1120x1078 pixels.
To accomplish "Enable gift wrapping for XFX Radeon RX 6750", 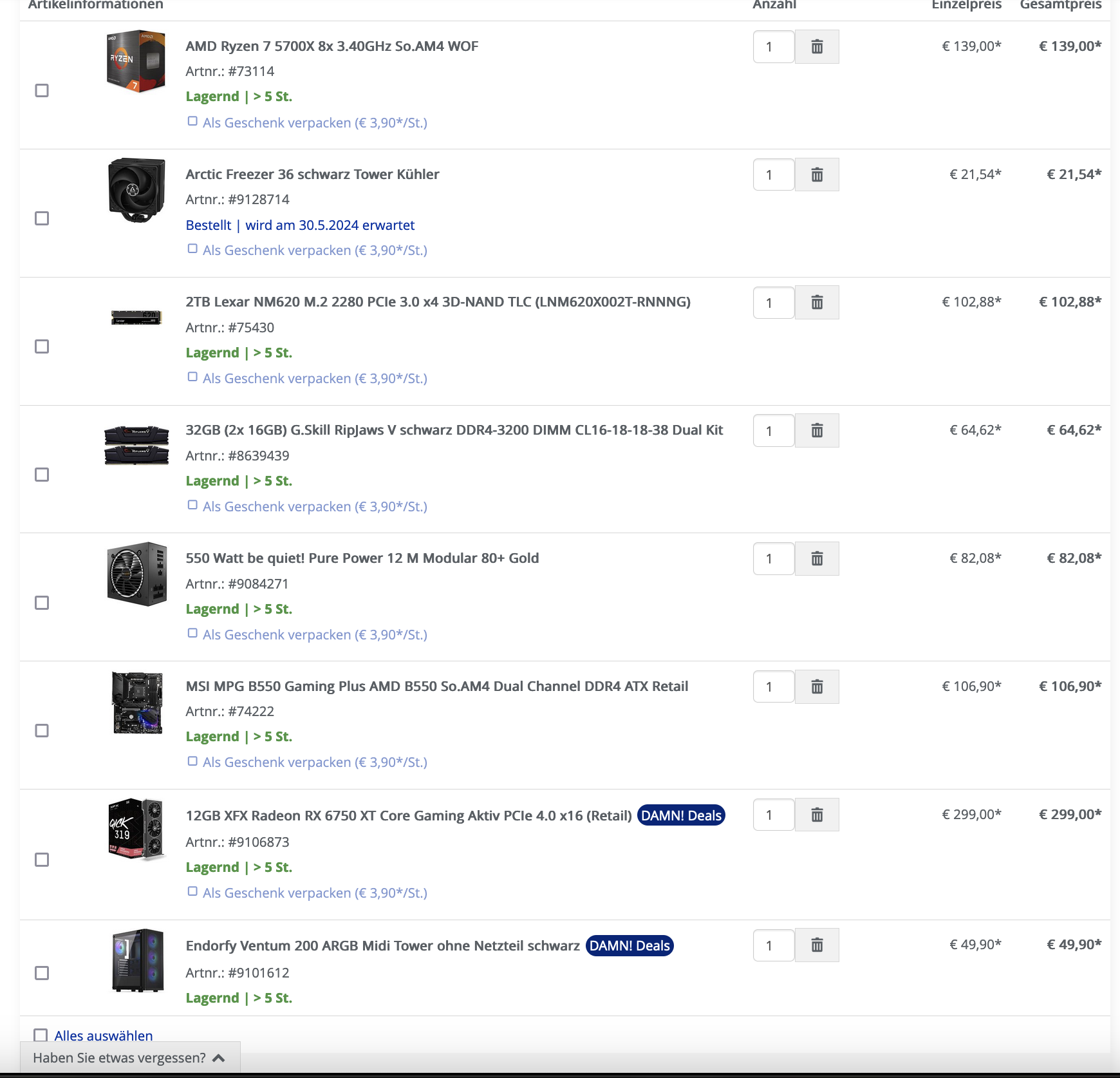I will click(192, 891).
